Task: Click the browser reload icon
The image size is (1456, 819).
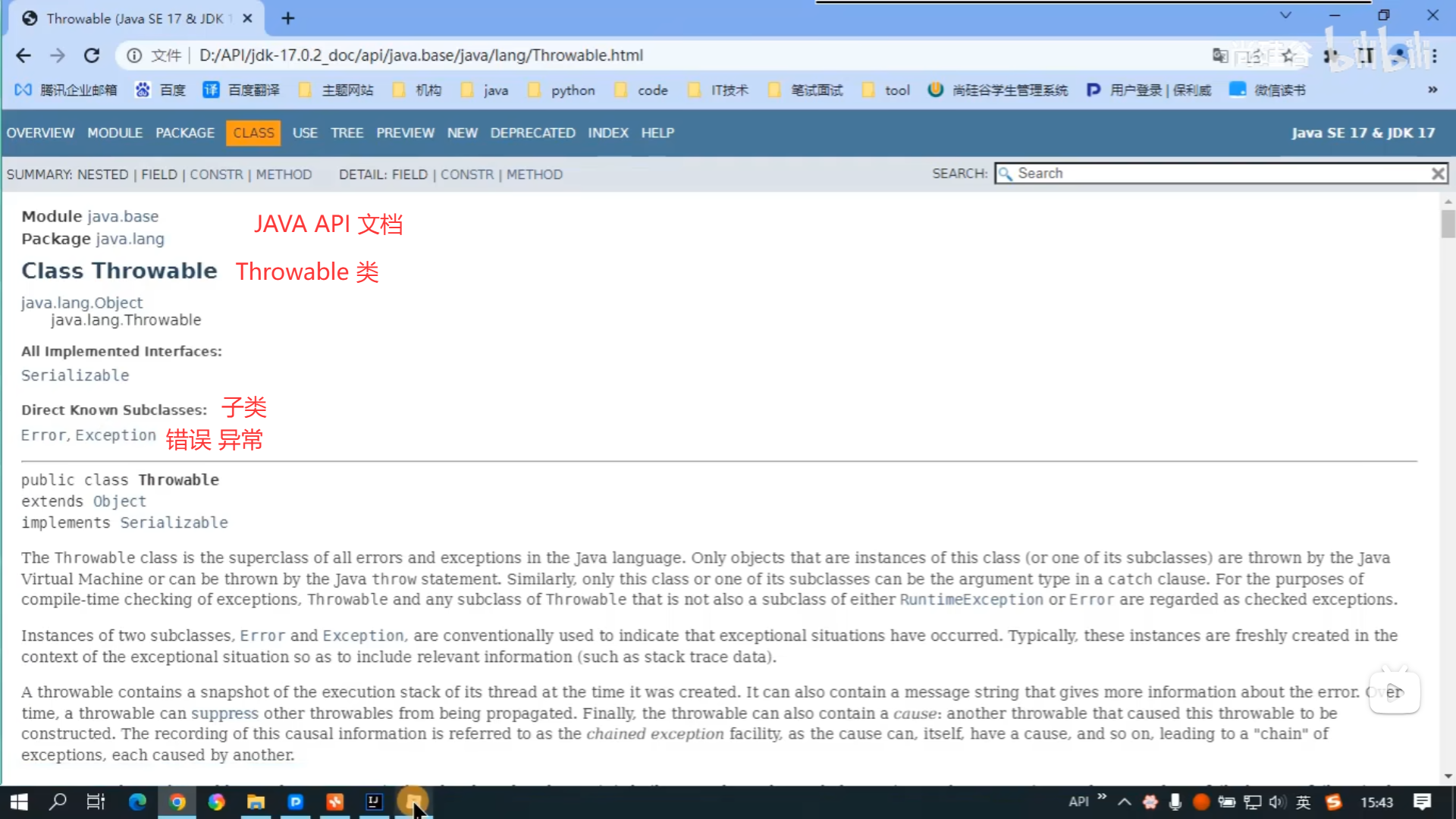Action: [x=92, y=55]
